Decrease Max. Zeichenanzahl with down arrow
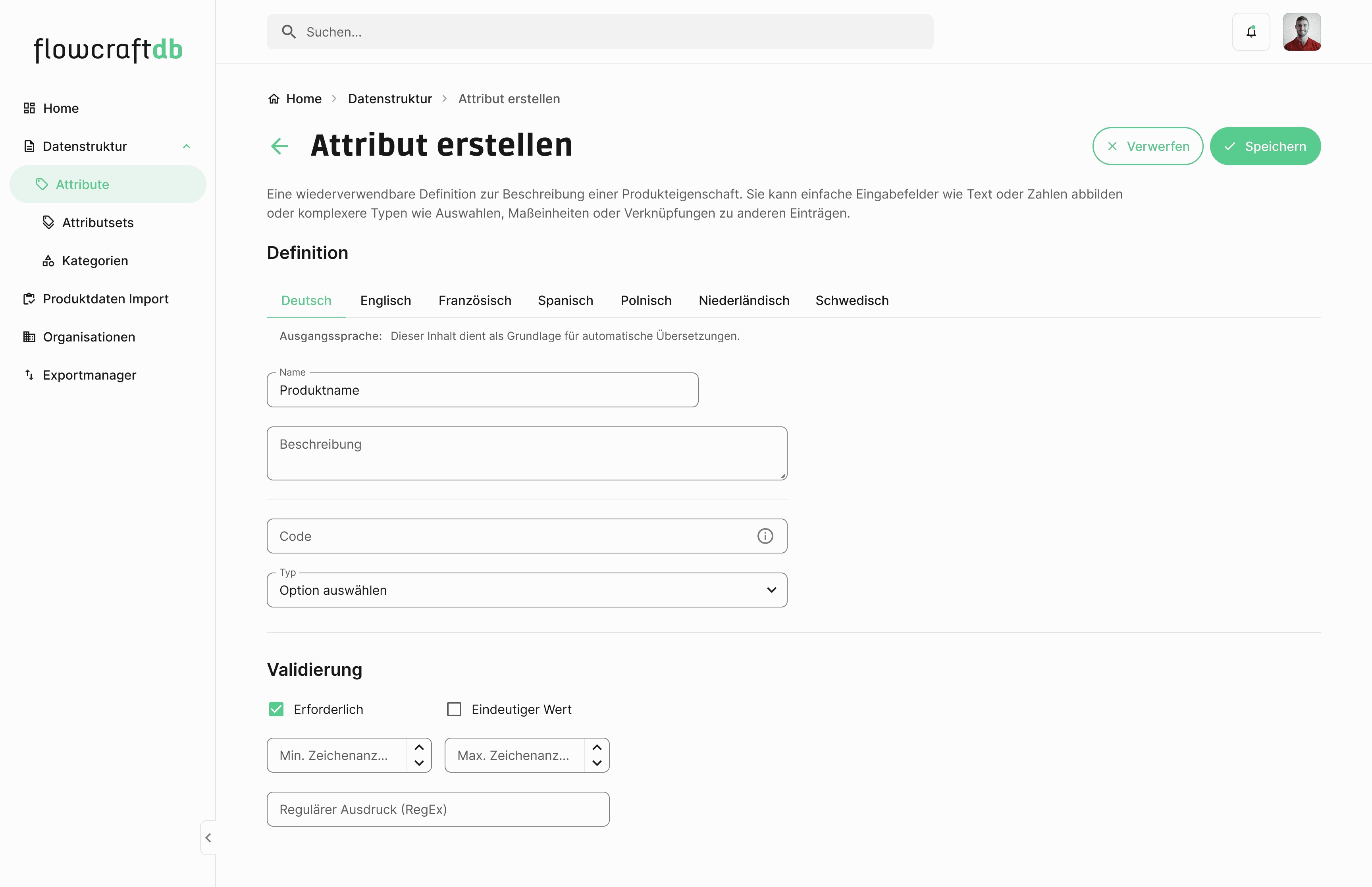 (597, 763)
